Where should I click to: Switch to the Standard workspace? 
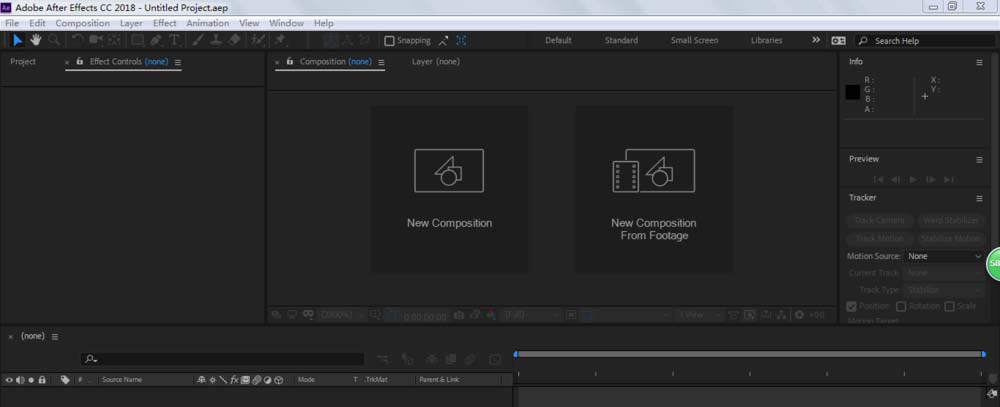(x=621, y=40)
